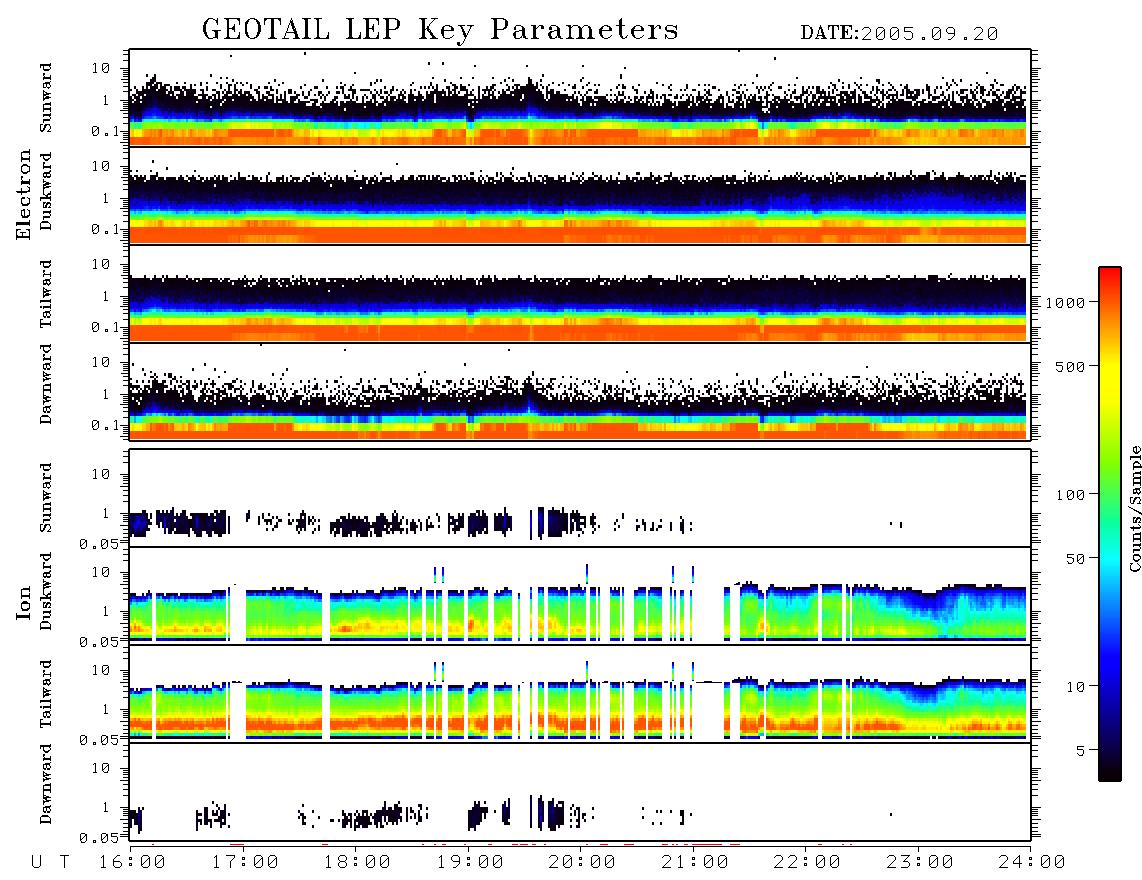Click the "U T" time axis label
This screenshot has width=1142, height=880.
51,863
